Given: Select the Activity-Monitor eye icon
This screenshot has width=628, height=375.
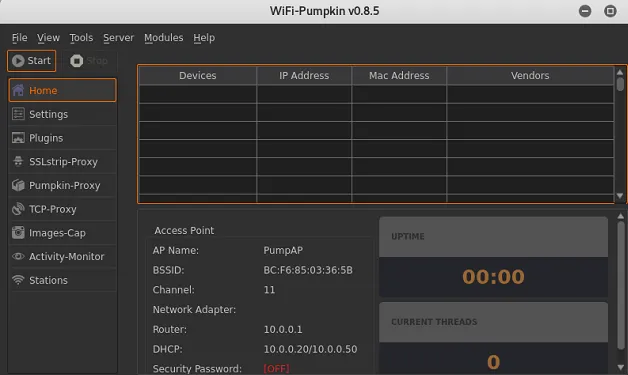Looking at the screenshot, I should pos(18,256).
